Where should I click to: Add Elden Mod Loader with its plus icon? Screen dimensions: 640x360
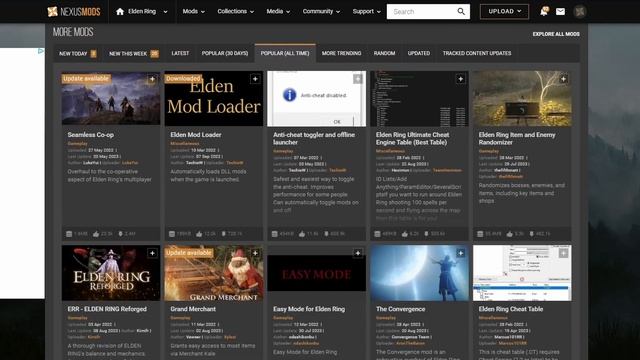[x=255, y=79]
